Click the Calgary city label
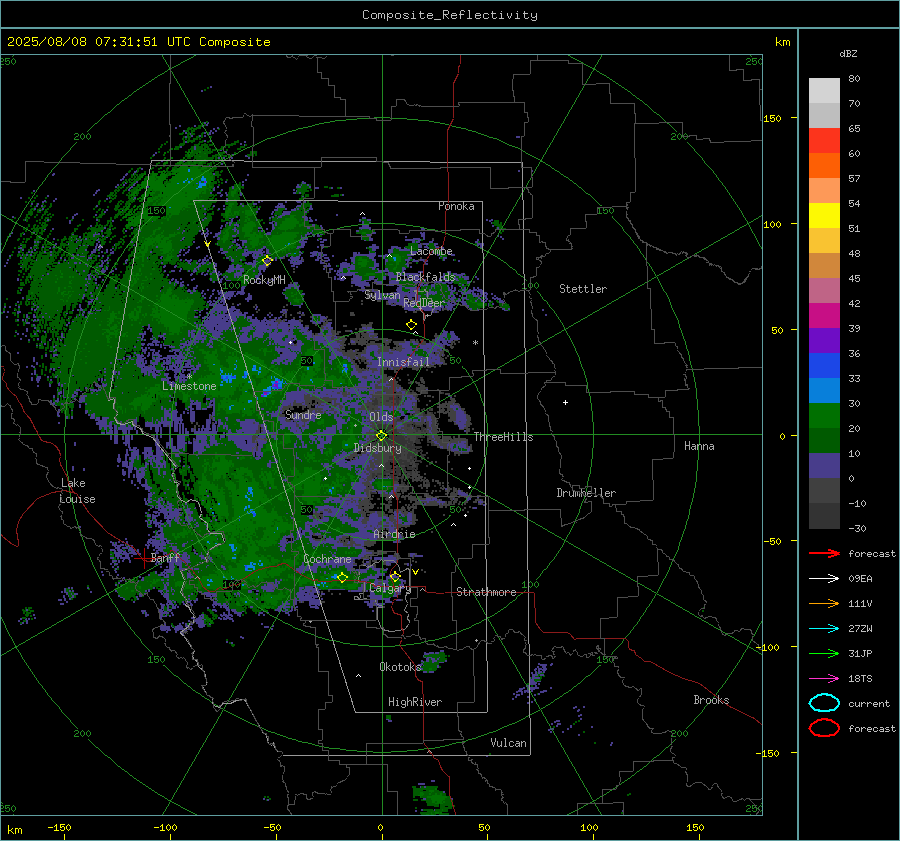Screen dimensions: 900x841 click(390, 588)
